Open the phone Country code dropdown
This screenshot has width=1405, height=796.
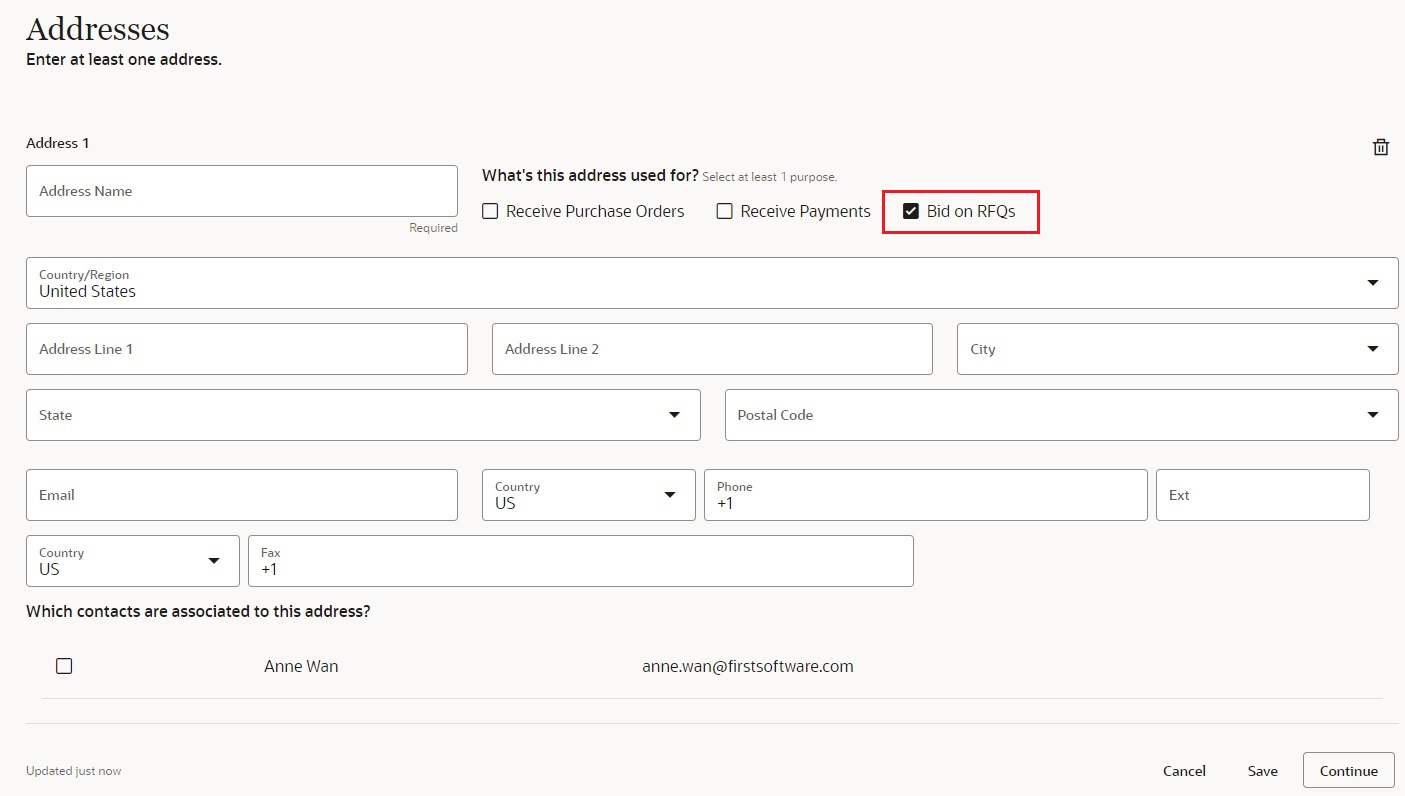click(588, 495)
